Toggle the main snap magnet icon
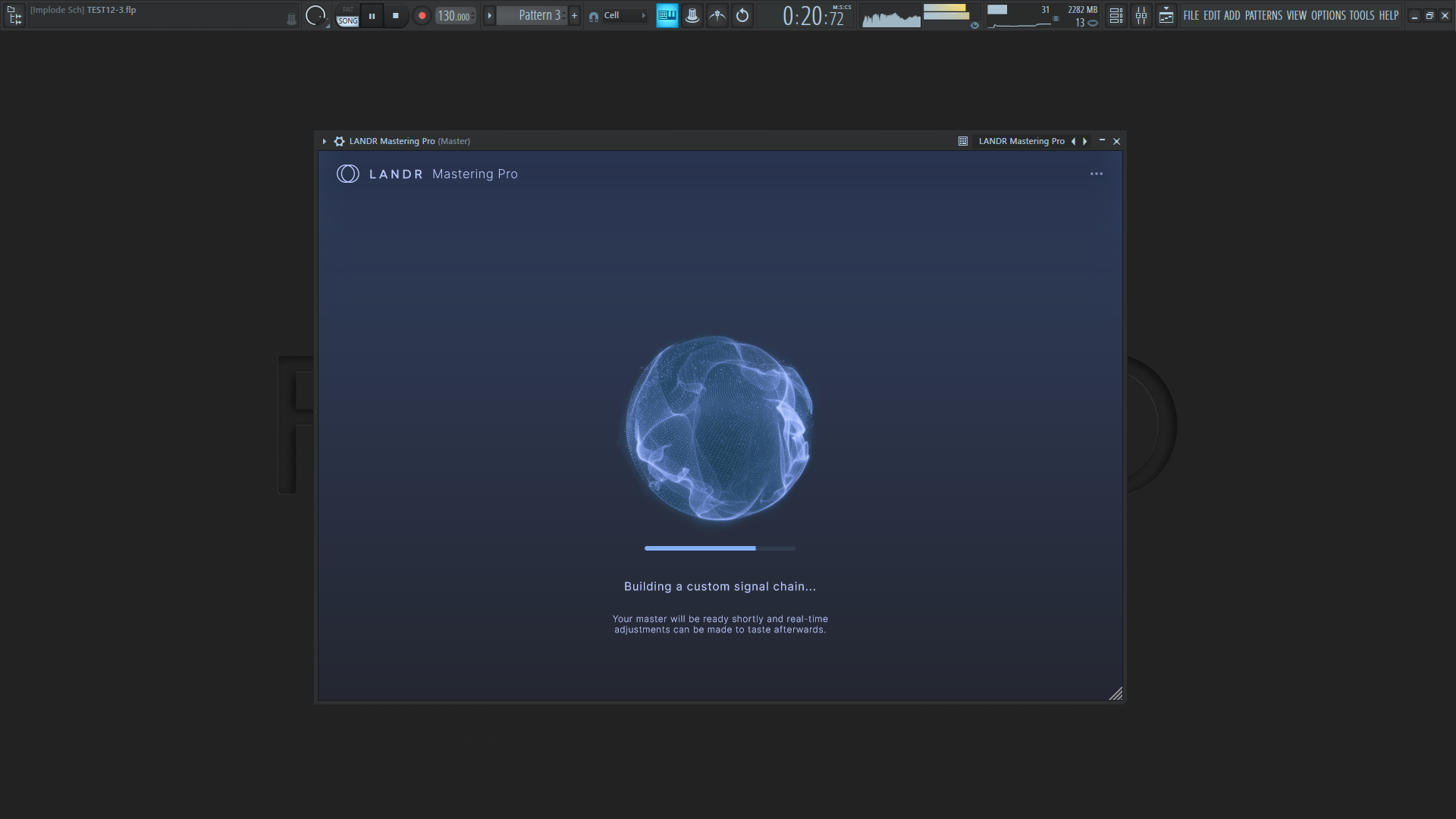Viewport: 1456px width, 819px height. [594, 16]
